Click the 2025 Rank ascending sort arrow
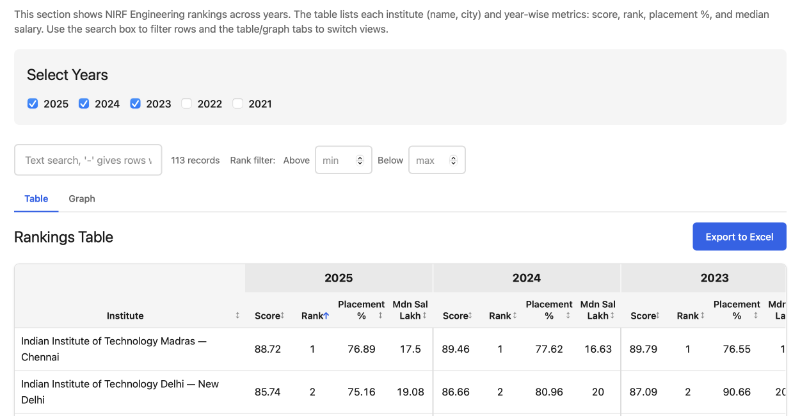Image resolution: width=800 pixels, height=416 pixels. pyautogui.click(x=326, y=316)
